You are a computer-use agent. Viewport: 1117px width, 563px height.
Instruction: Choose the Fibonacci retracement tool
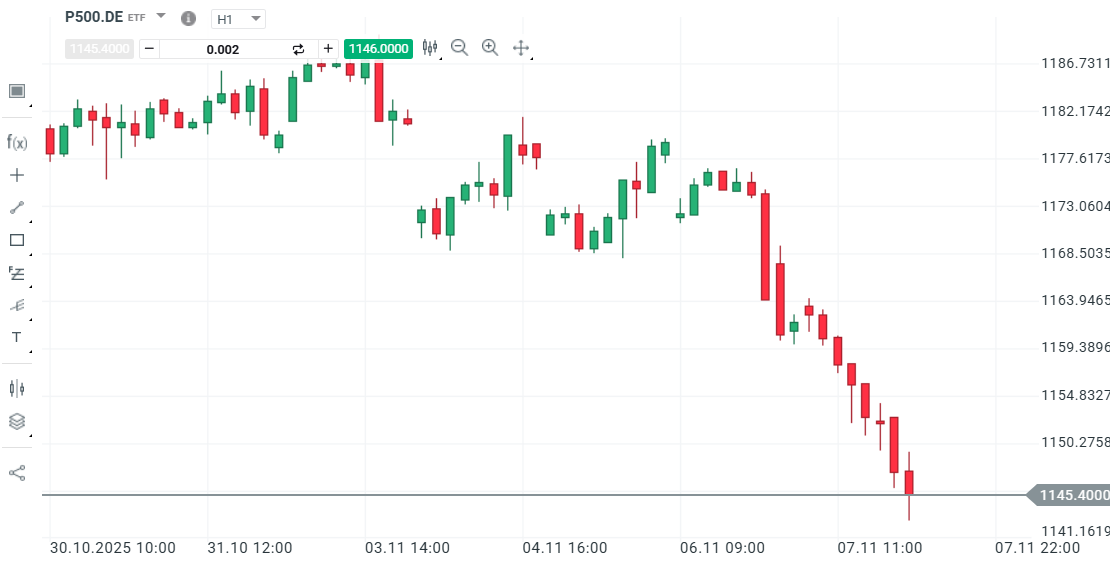click(x=17, y=273)
